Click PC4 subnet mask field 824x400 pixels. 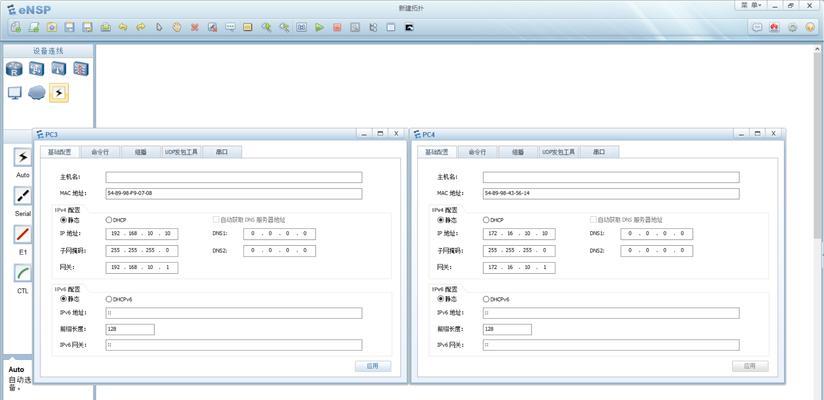519,251
